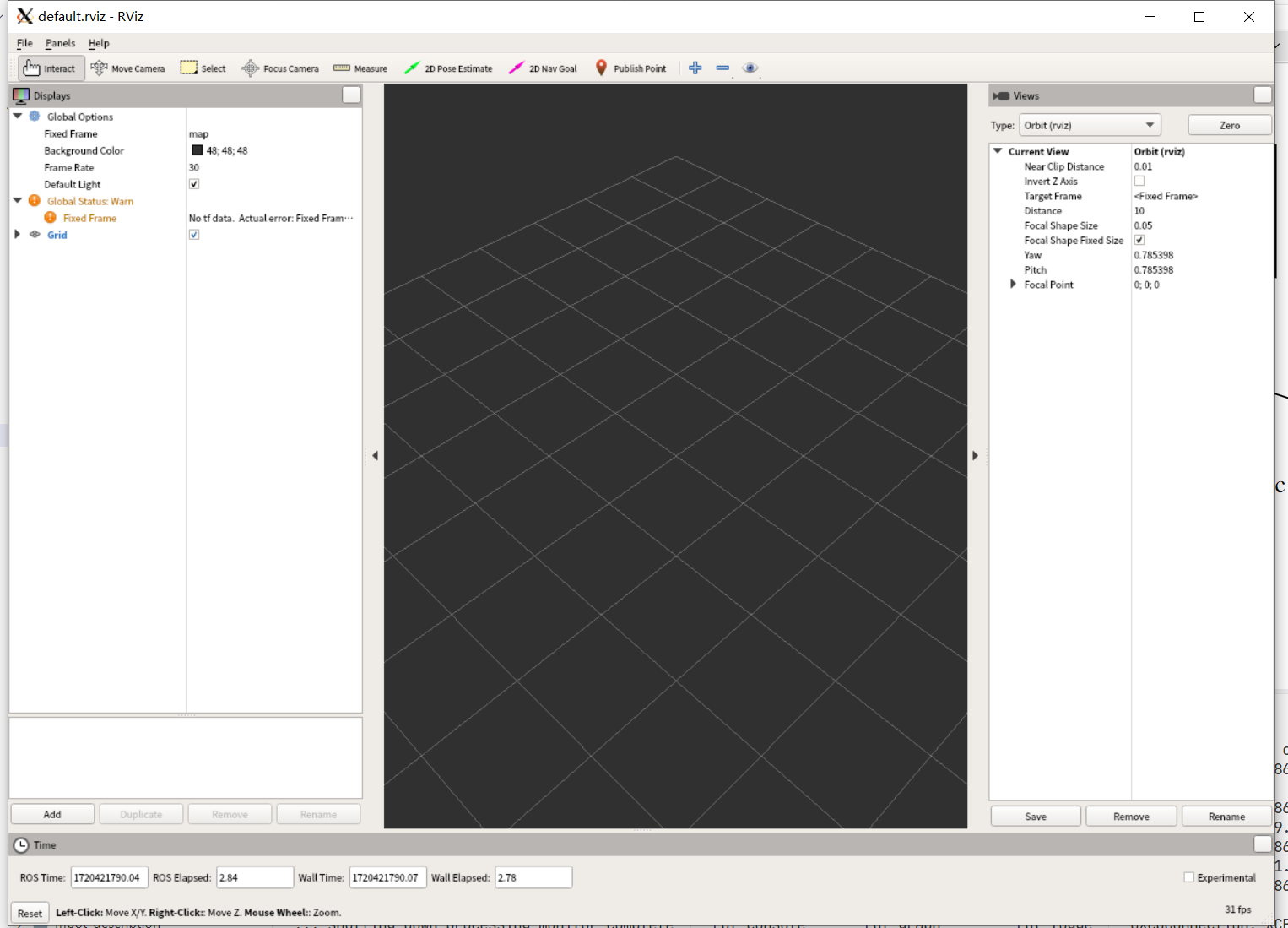The height and width of the screenshot is (928, 1288).
Task: Click the Grid display icon
Action: (35, 235)
